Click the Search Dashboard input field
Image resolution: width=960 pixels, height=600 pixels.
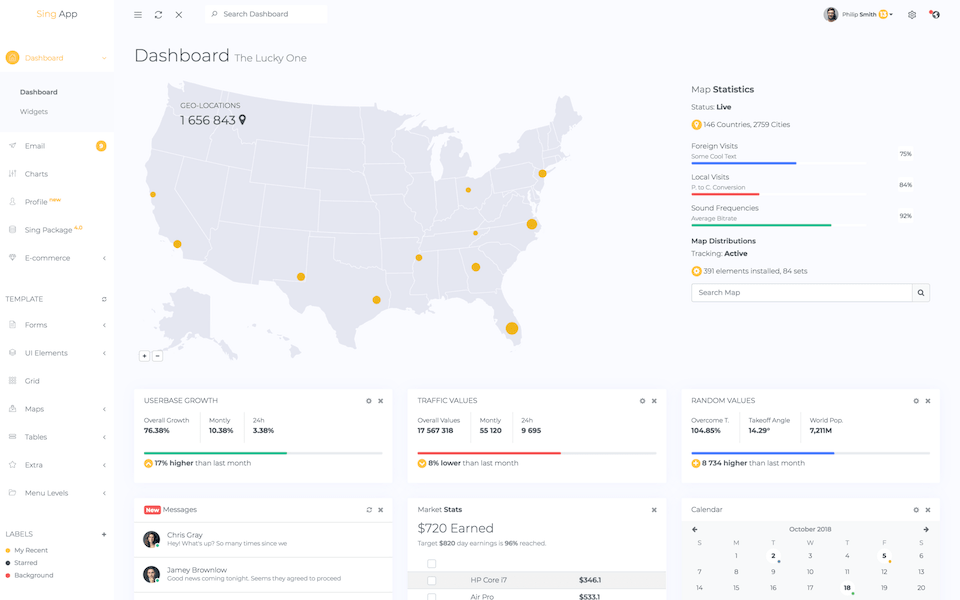click(x=270, y=14)
